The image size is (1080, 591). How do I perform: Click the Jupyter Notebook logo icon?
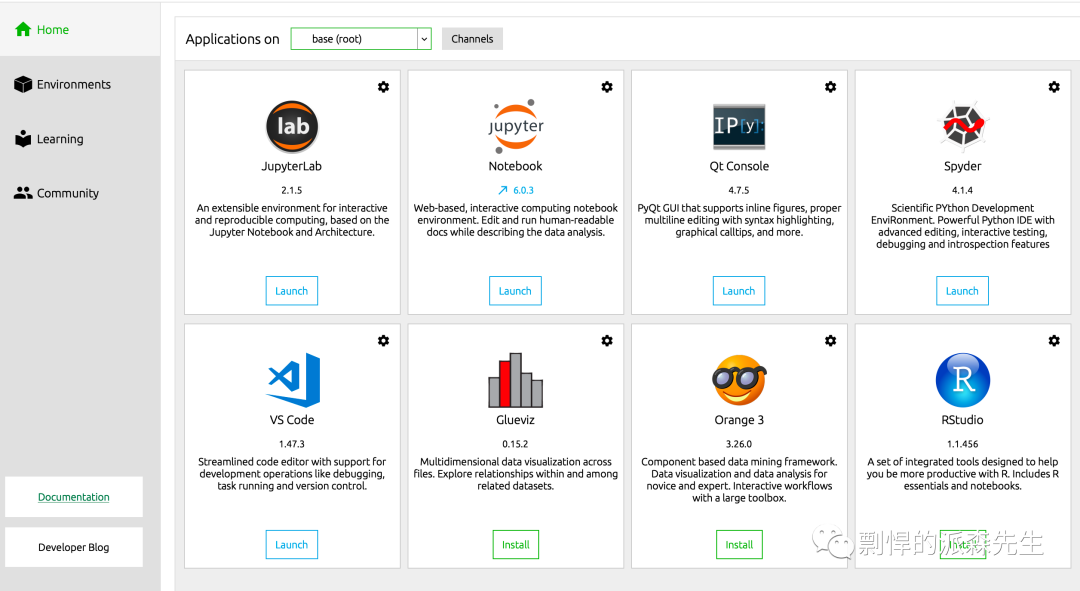tap(516, 126)
